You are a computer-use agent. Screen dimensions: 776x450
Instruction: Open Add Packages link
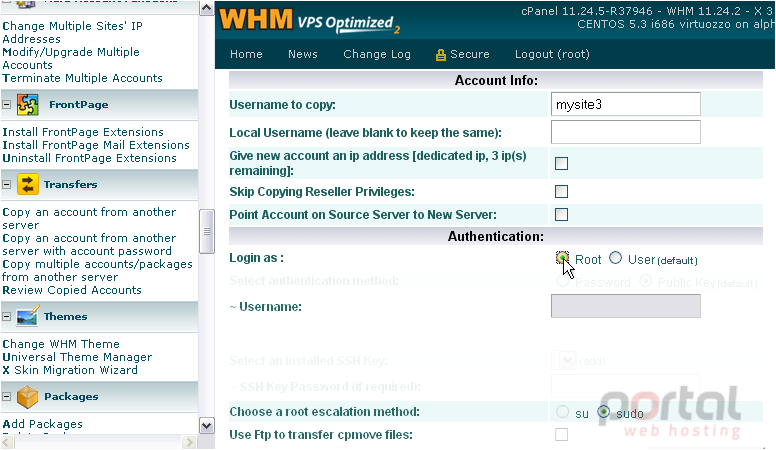click(x=43, y=424)
